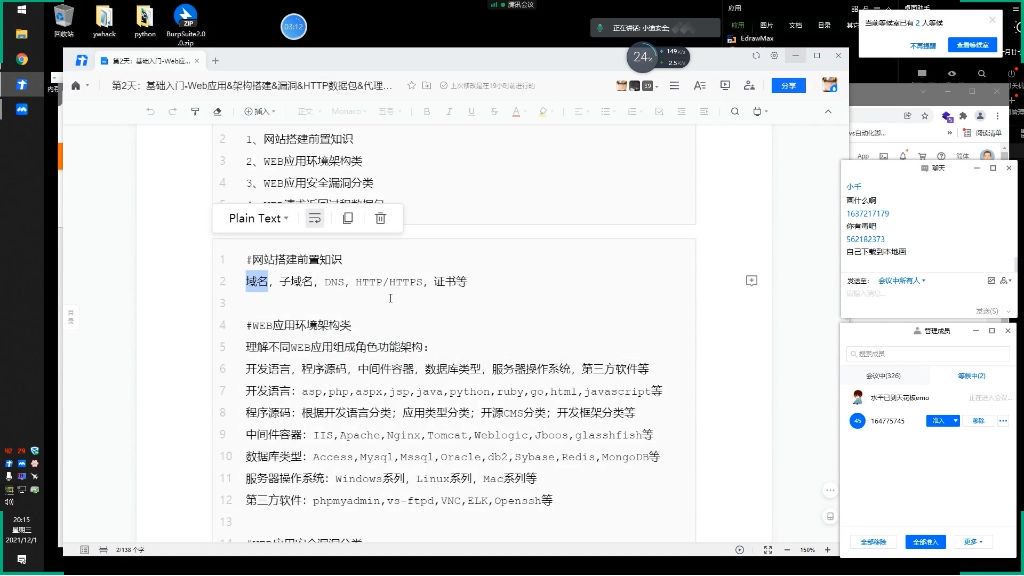1024x576 pixels.
Task: Open the Monaco font dropdown
Action: 349,112
